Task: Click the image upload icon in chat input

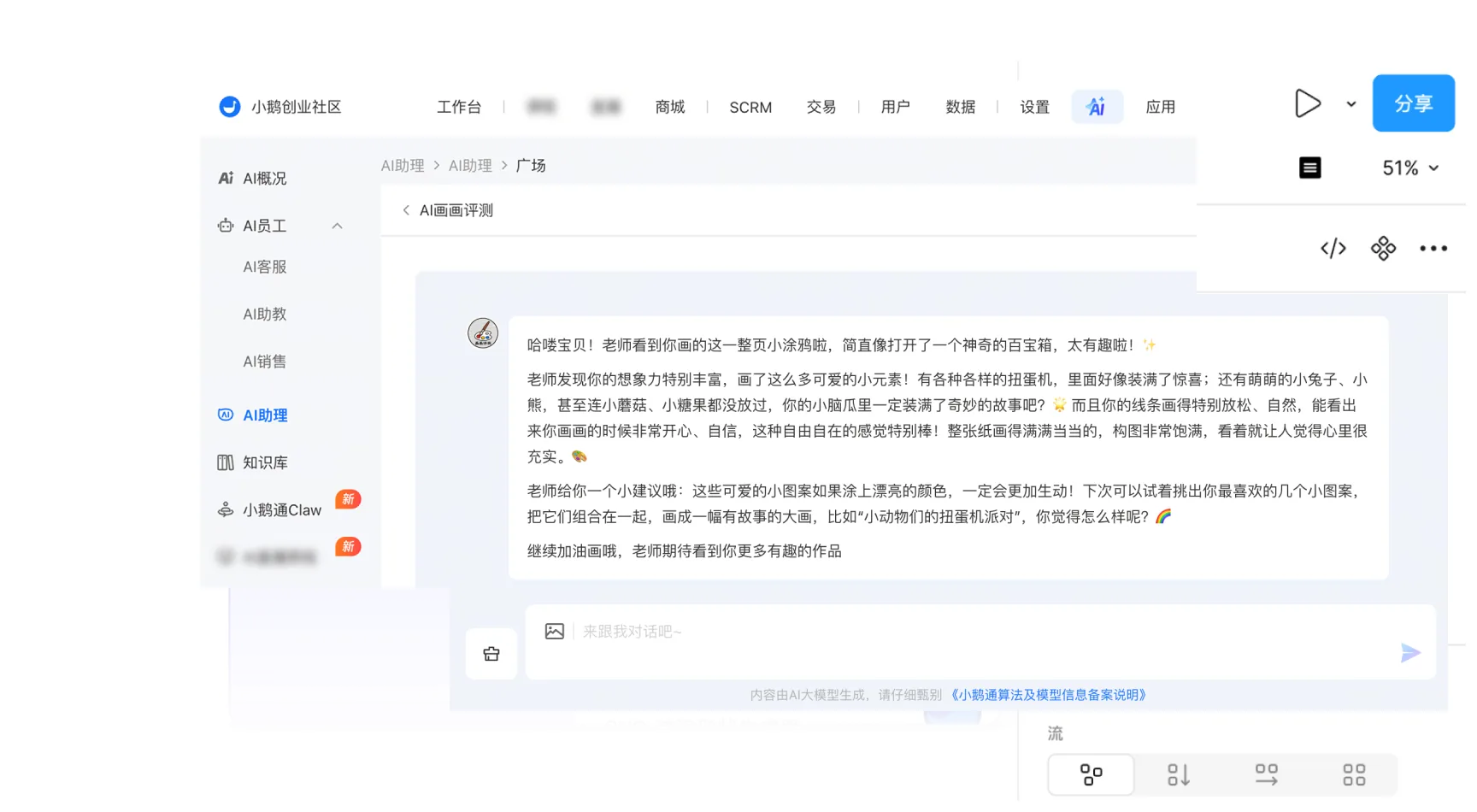Action: (555, 632)
